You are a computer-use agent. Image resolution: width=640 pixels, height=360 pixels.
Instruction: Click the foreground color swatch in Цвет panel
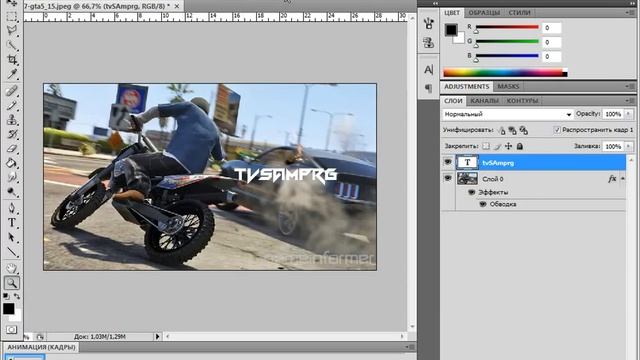pos(451,30)
